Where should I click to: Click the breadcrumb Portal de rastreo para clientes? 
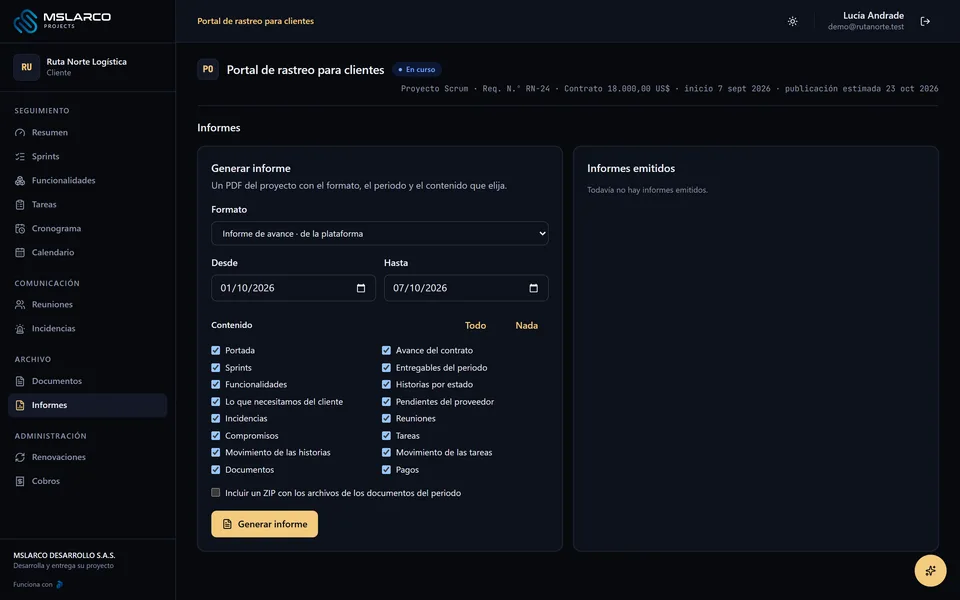(255, 21)
